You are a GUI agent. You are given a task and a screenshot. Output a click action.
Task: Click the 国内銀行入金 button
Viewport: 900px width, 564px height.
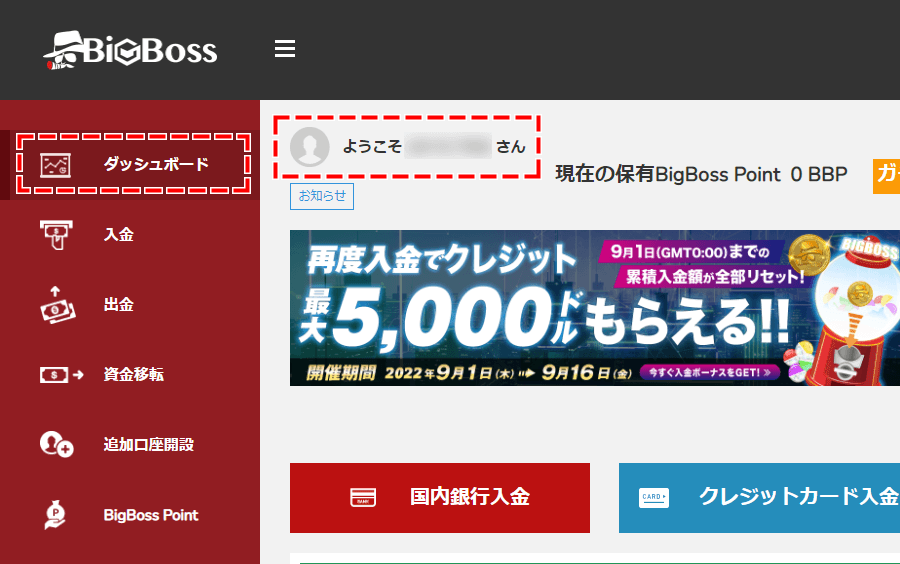[440, 498]
